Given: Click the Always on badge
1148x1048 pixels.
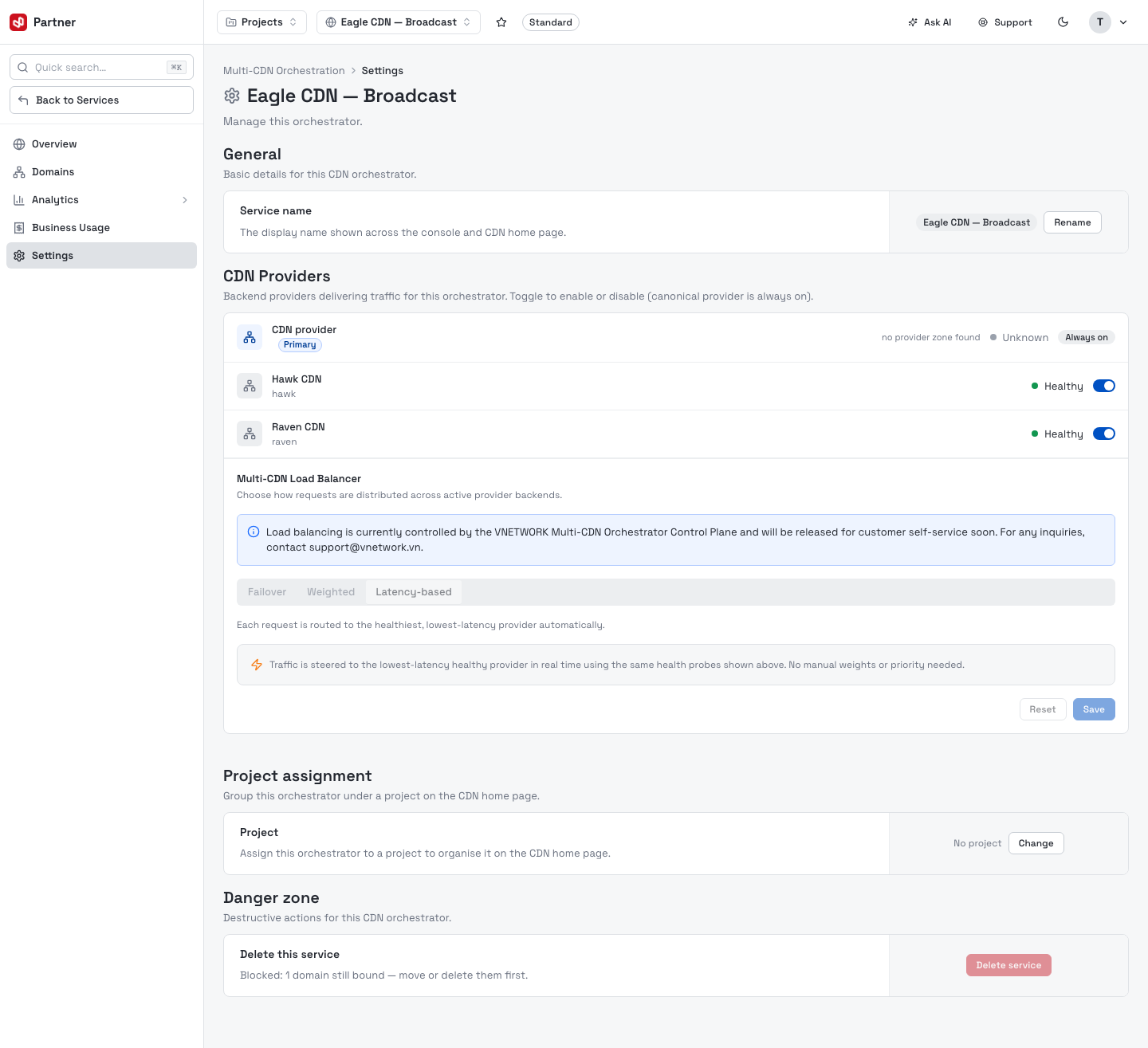Looking at the screenshot, I should (1087, 337).
